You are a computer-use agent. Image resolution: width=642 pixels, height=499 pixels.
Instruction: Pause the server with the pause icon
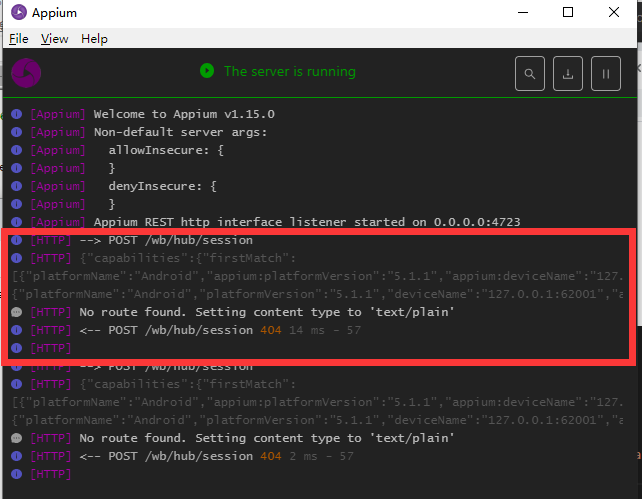pos(606,74)
